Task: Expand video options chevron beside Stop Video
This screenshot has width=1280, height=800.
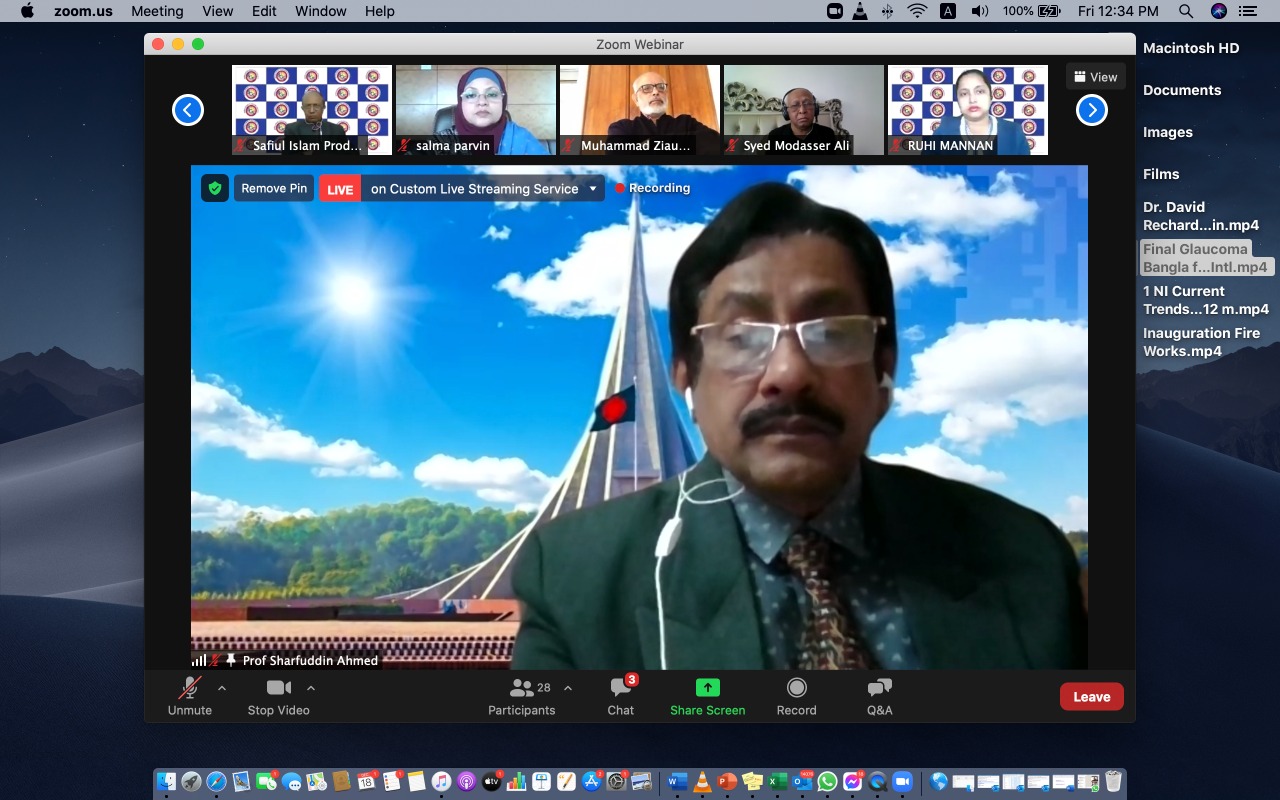Action: [x=311, y=688]
